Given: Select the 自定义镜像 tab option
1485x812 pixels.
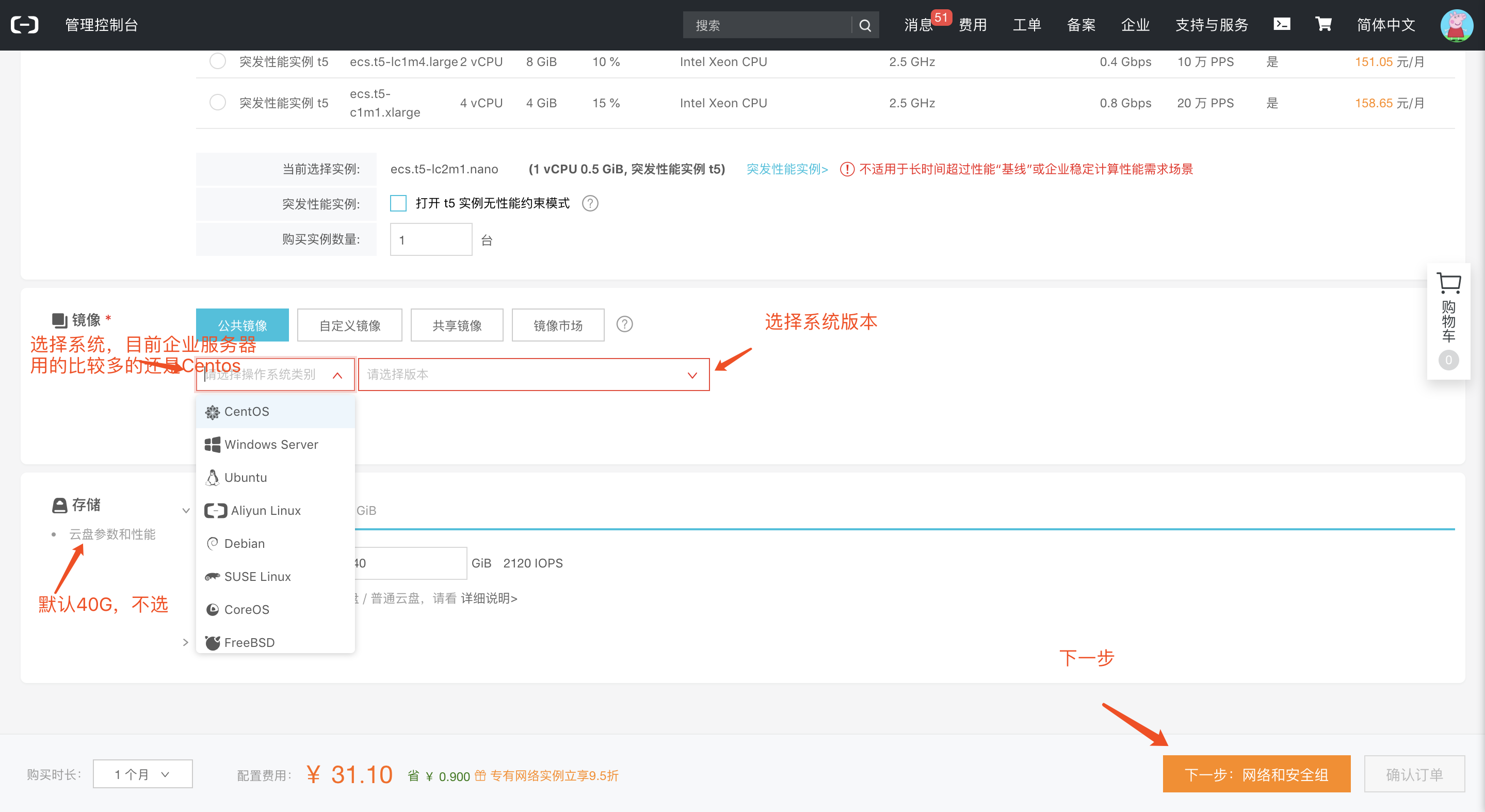Looking at the screenshot, I should coord(349,325).
